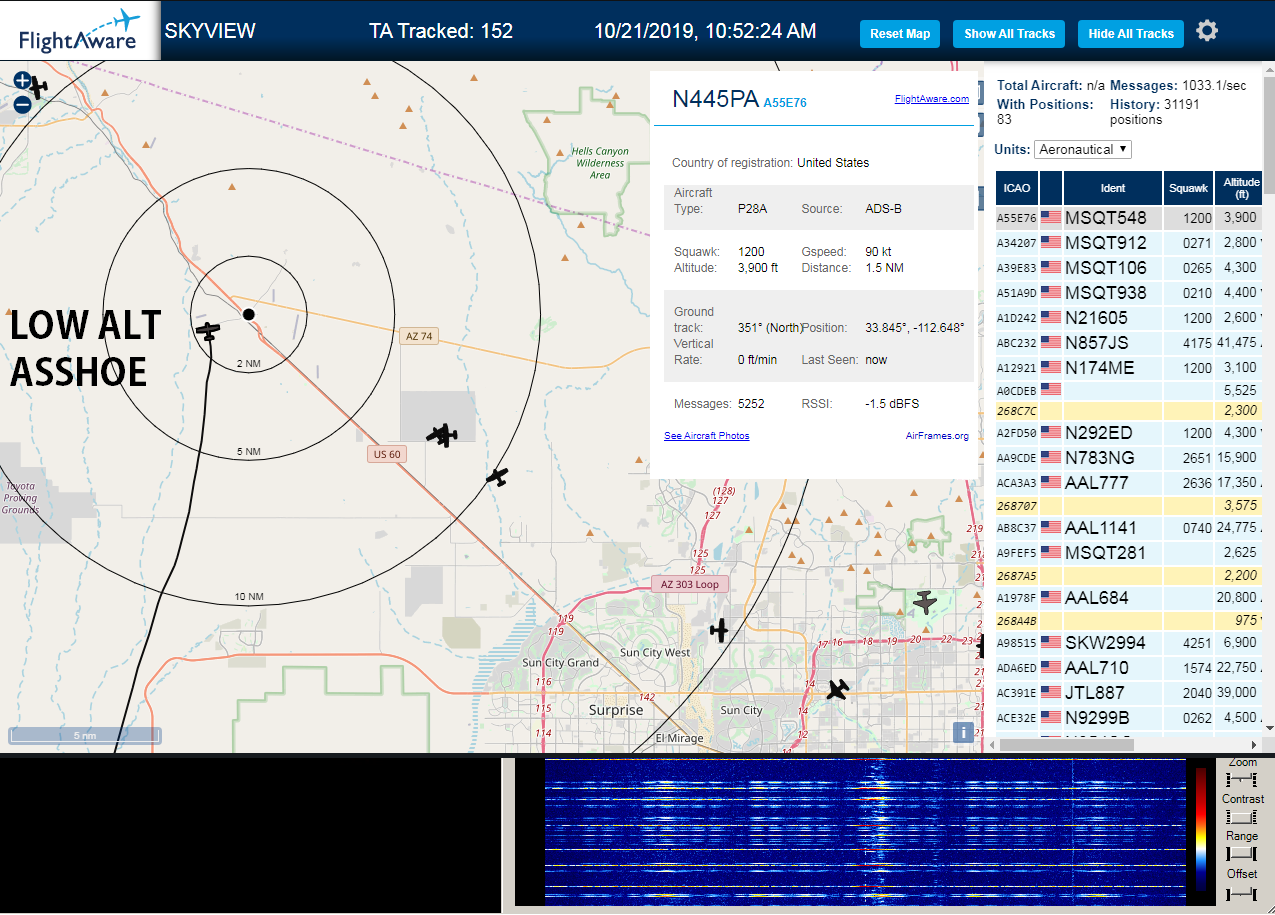1275x915 pixels.
Task: Open FlightAware.com link in info panel
Action: point(931,99)
